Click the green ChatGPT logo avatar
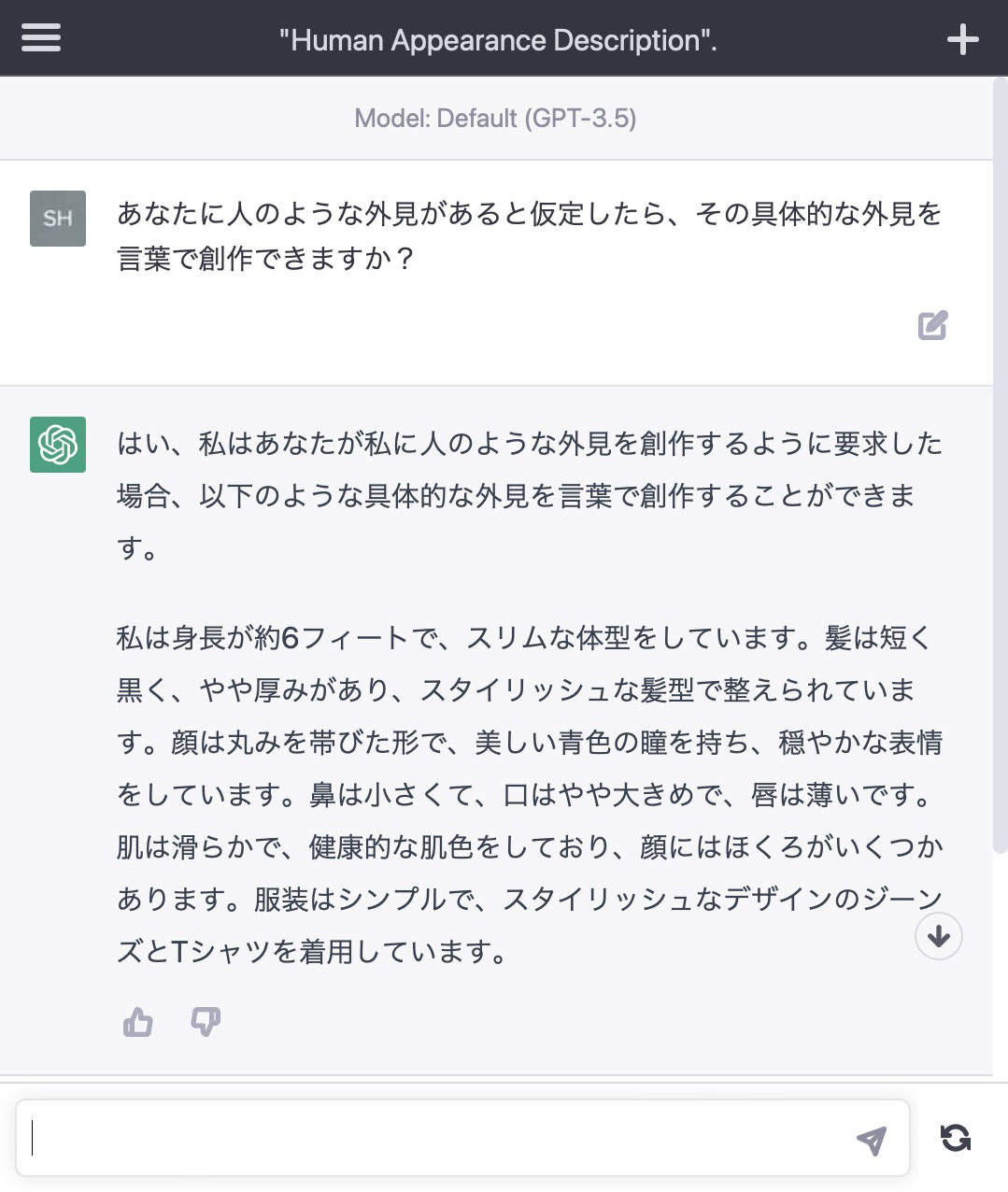1008x1192 pixels. click(x=58, y=445)
